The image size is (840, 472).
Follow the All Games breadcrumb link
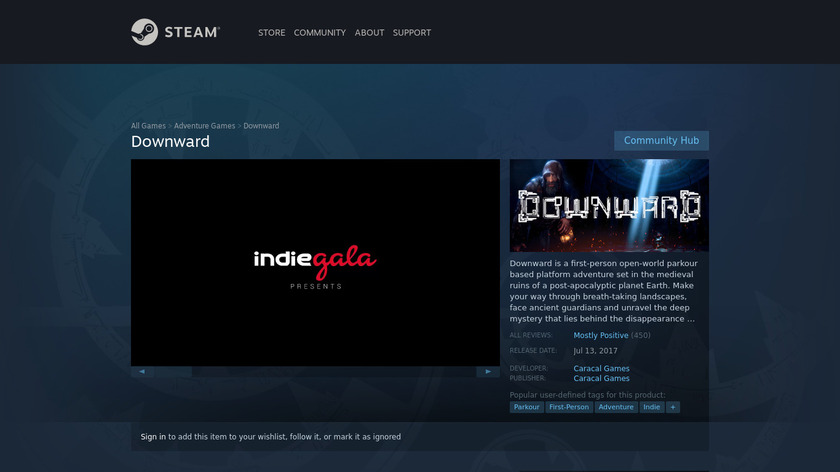click(x=148, y=126)
